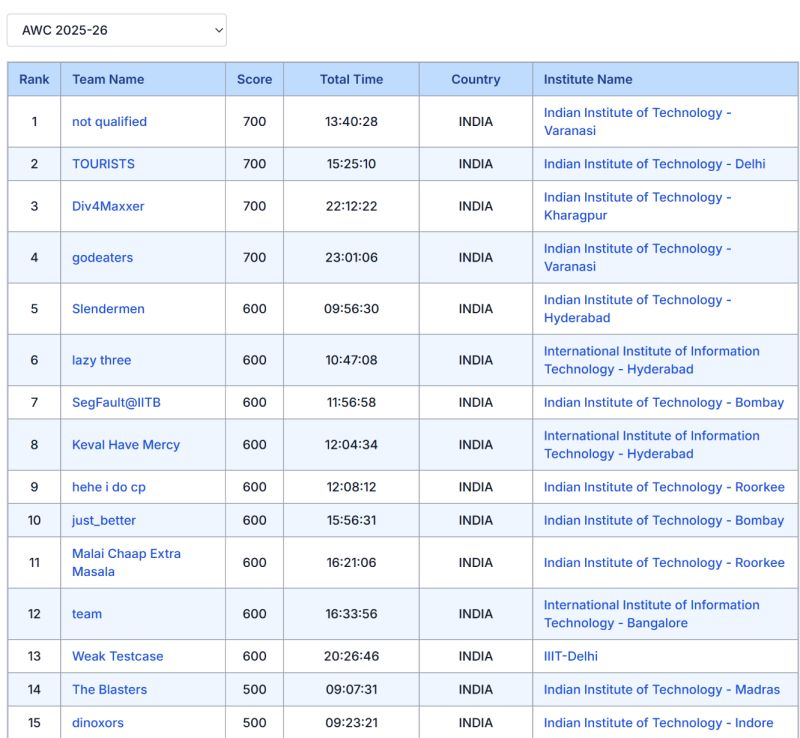Click the Rank column header

[34, 80]
